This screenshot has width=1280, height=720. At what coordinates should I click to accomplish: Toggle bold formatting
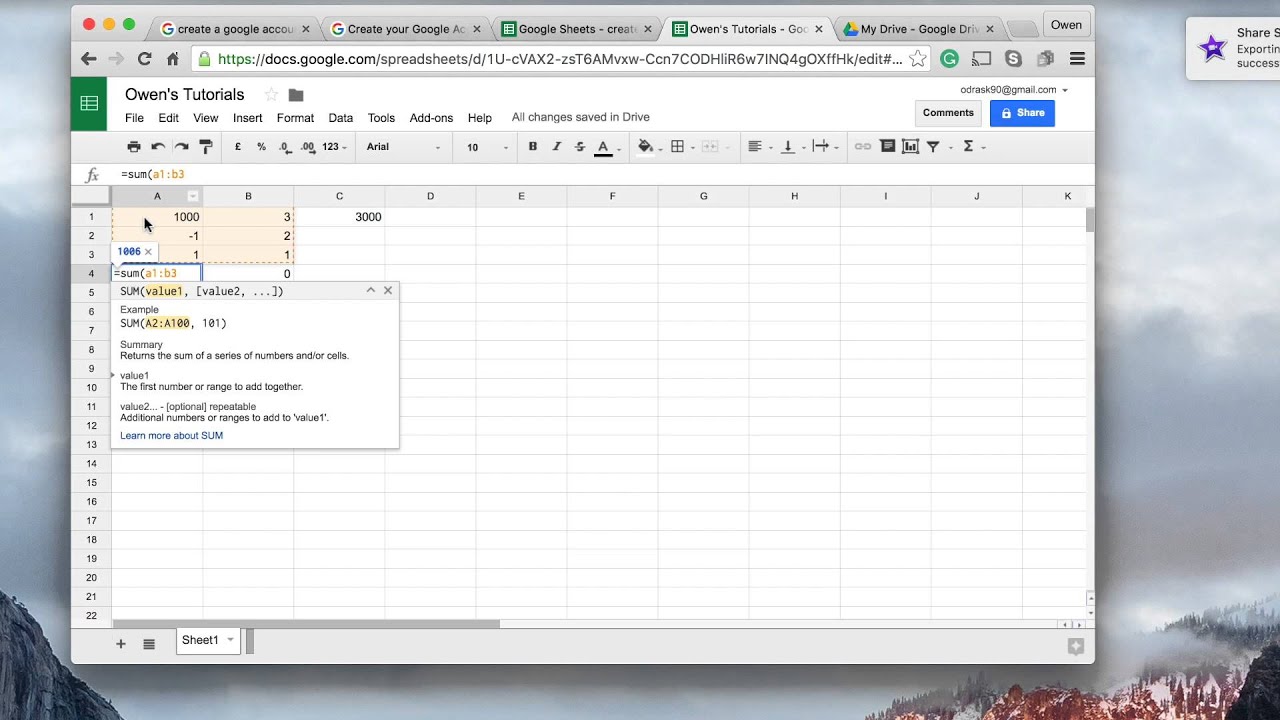(533, 147)
